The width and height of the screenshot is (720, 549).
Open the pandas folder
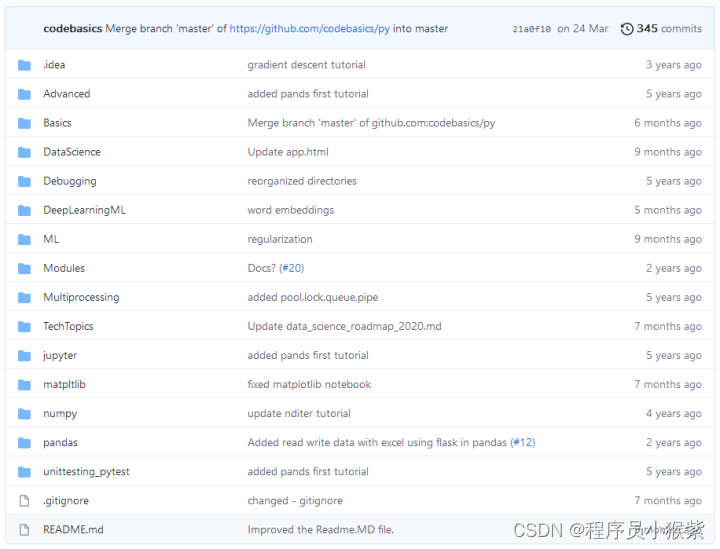[x=60, y=443]
